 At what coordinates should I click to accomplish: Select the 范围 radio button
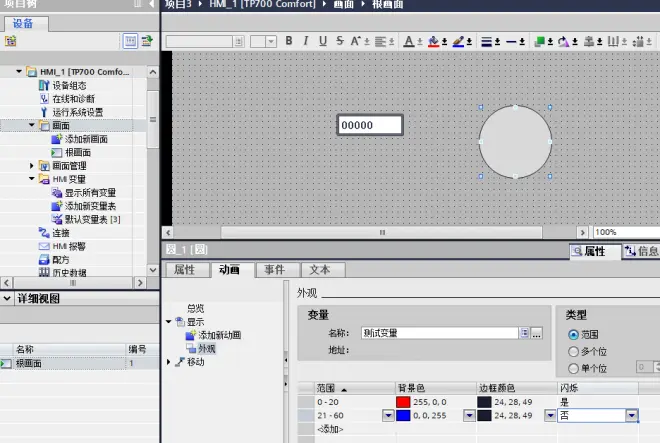tap(573, 335)
